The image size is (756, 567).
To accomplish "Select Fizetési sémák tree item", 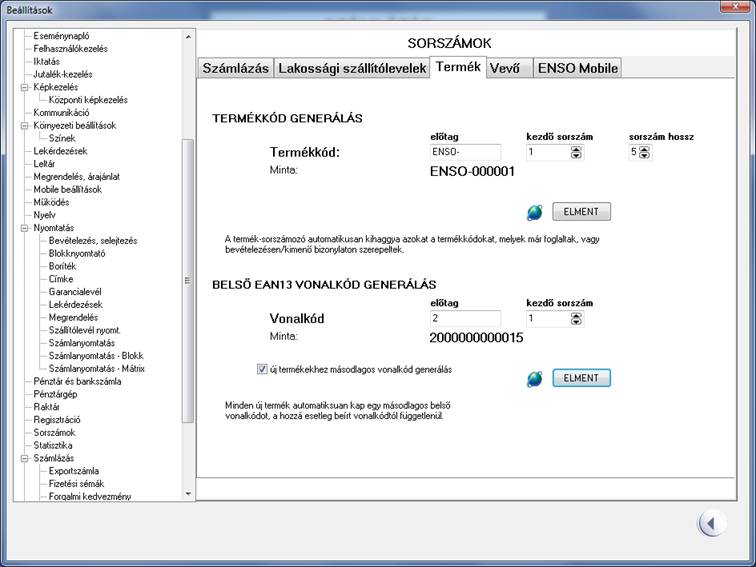I will click(76, 484).
